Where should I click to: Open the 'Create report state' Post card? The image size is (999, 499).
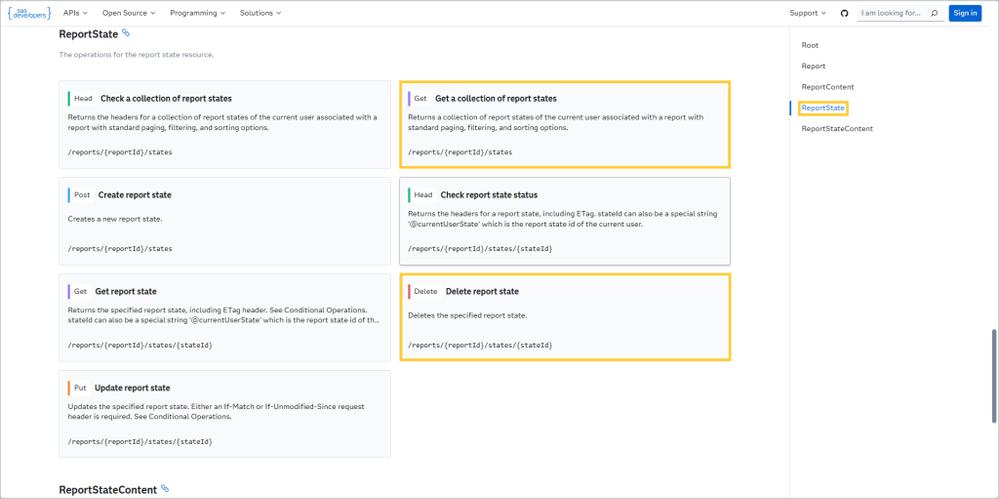tap(224, 221)
